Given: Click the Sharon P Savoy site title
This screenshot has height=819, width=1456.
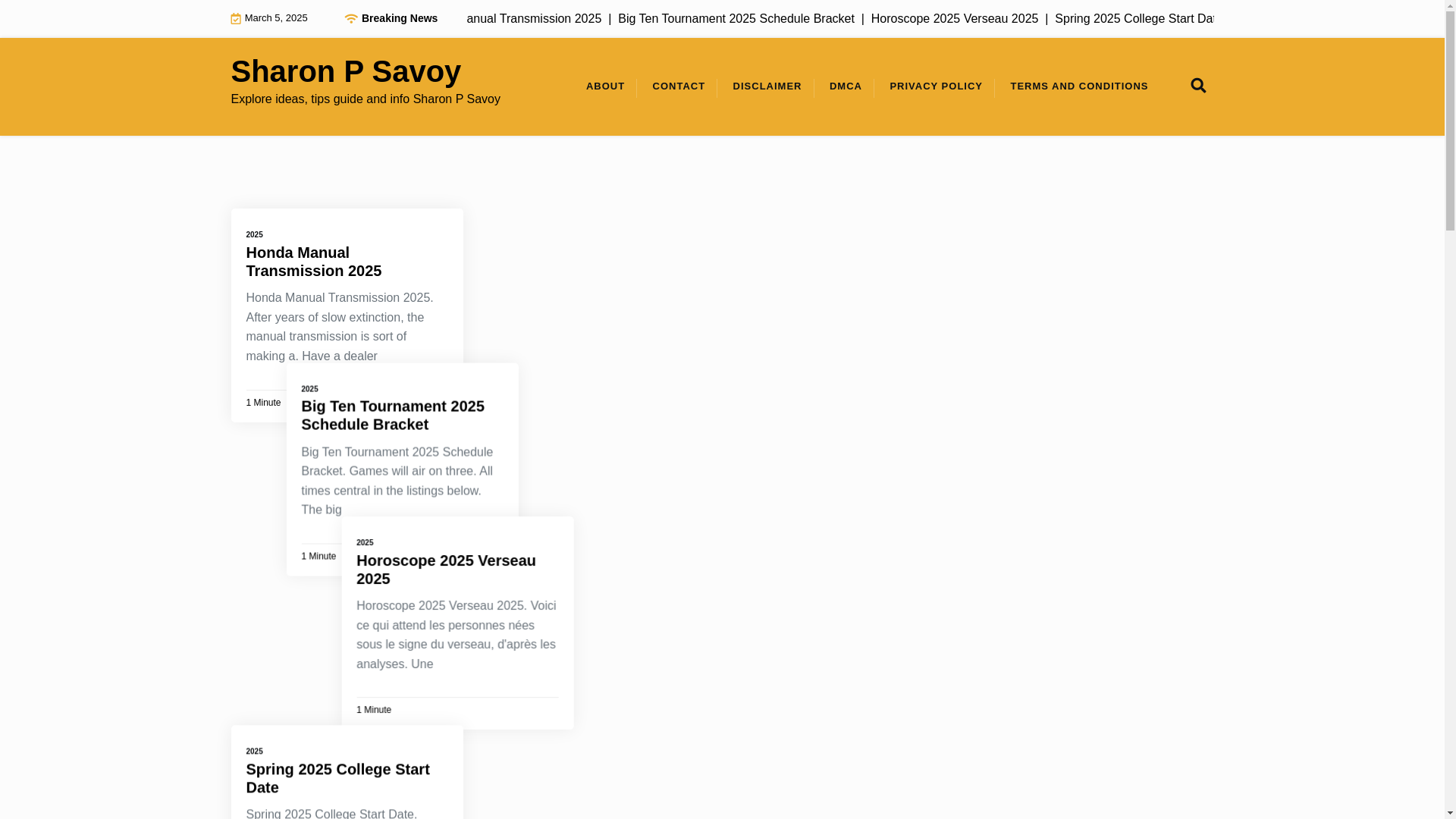Looking at the screenshot, I should tap(346, 71).
